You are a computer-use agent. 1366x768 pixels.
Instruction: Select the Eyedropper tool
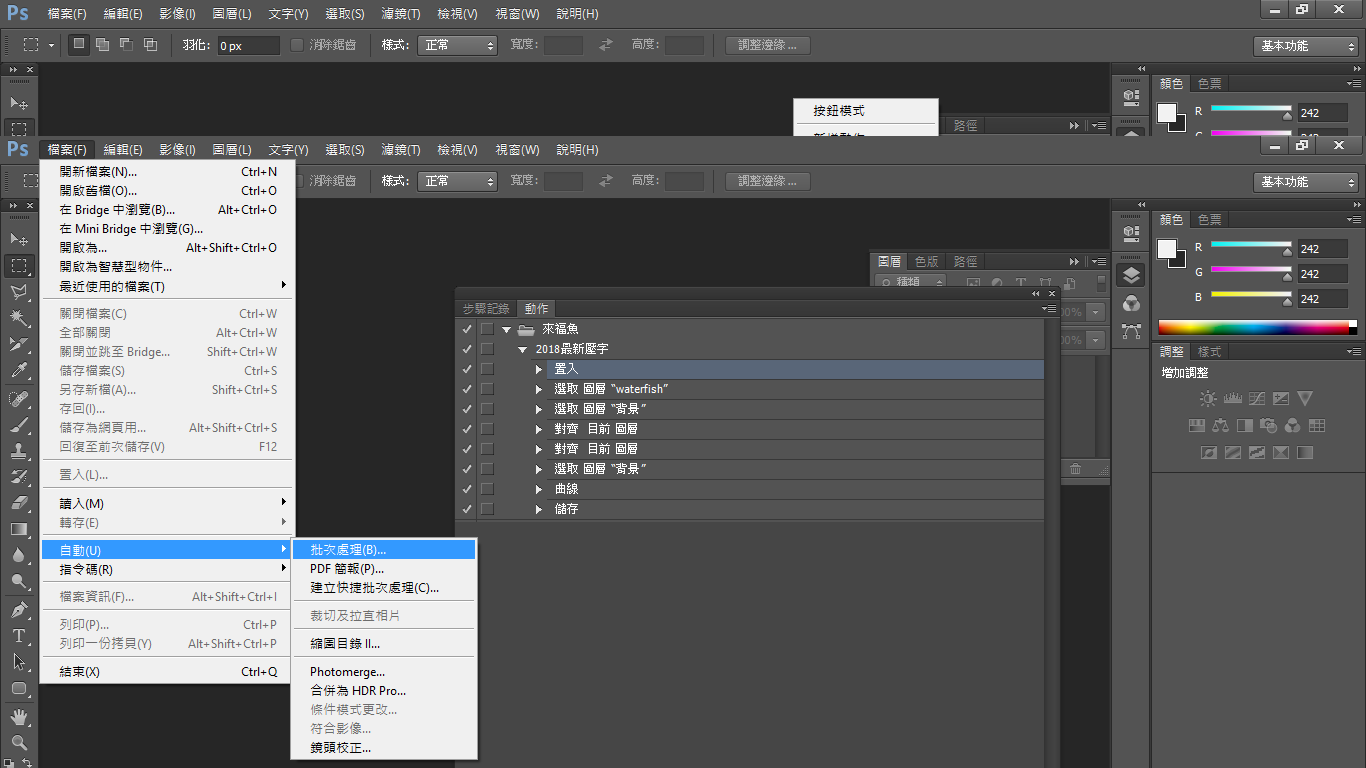[x=19, y=371]
